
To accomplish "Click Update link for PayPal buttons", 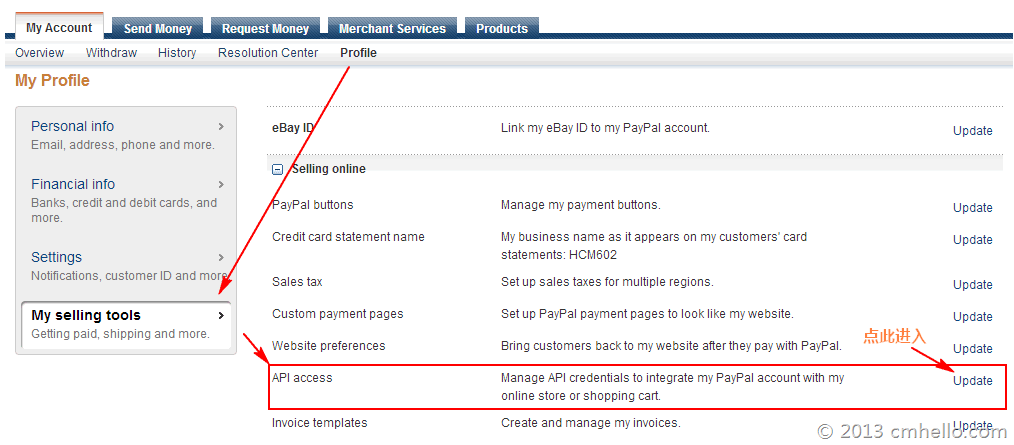I will [973, 208].
